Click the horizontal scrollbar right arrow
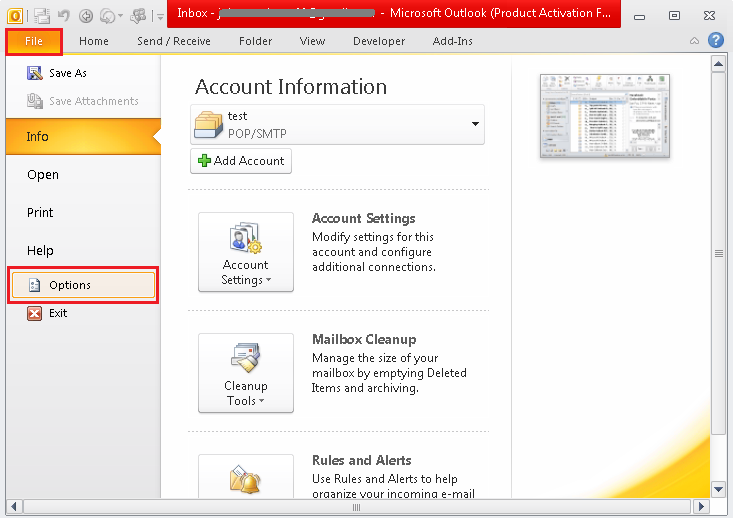This screenshot has width=733, height=518. (x=701, y=506)
